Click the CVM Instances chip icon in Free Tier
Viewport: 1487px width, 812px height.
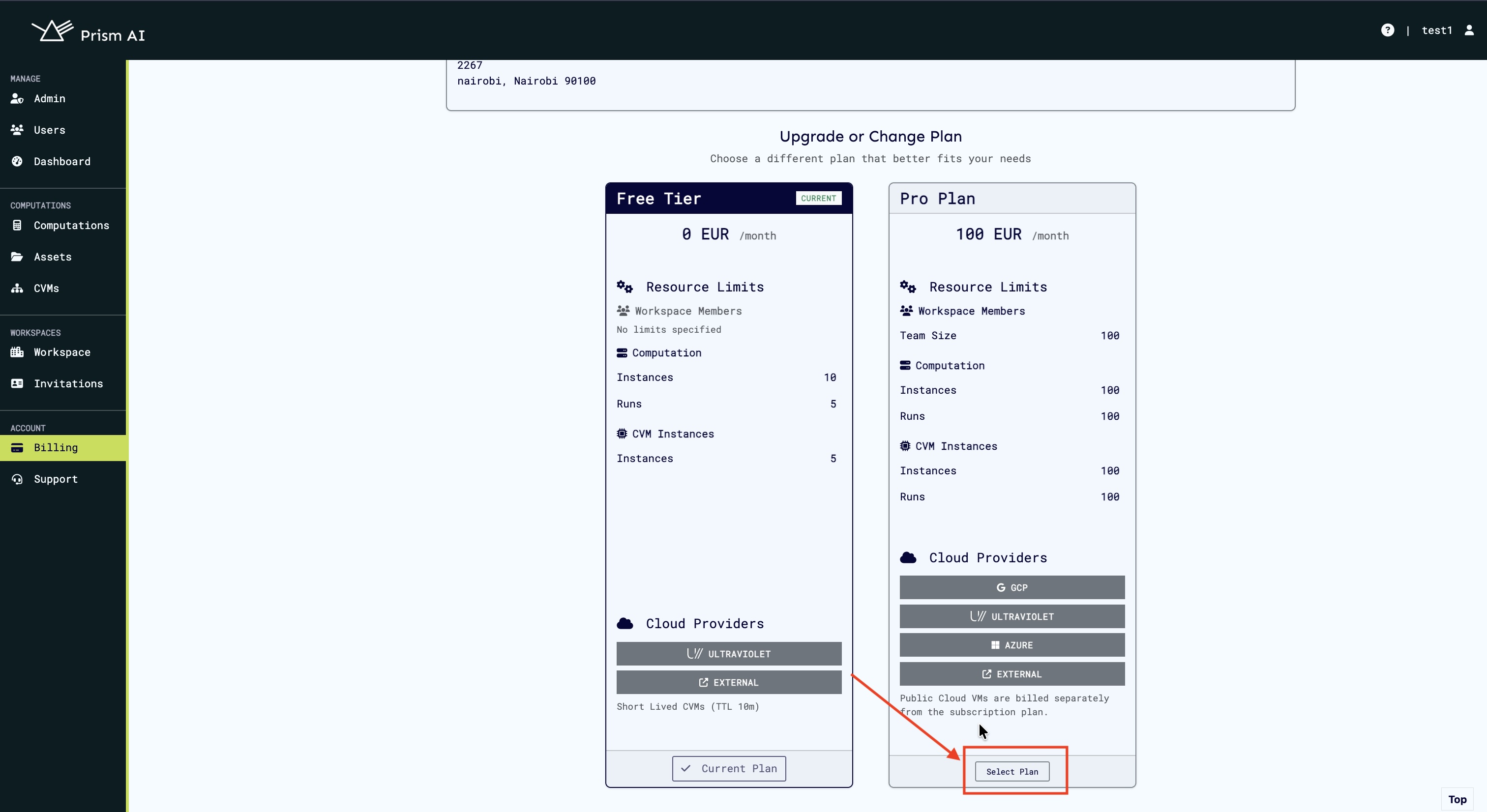click(622, 434)
